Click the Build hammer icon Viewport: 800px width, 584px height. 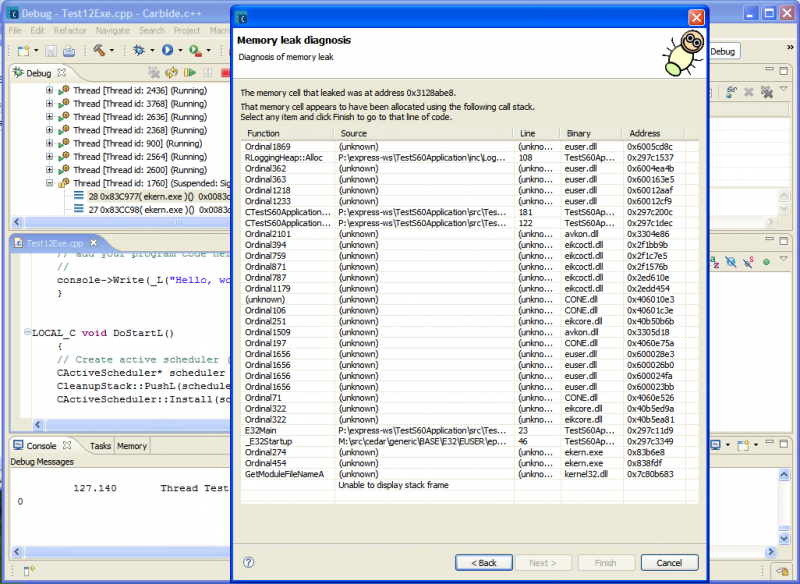click(99, 50)
